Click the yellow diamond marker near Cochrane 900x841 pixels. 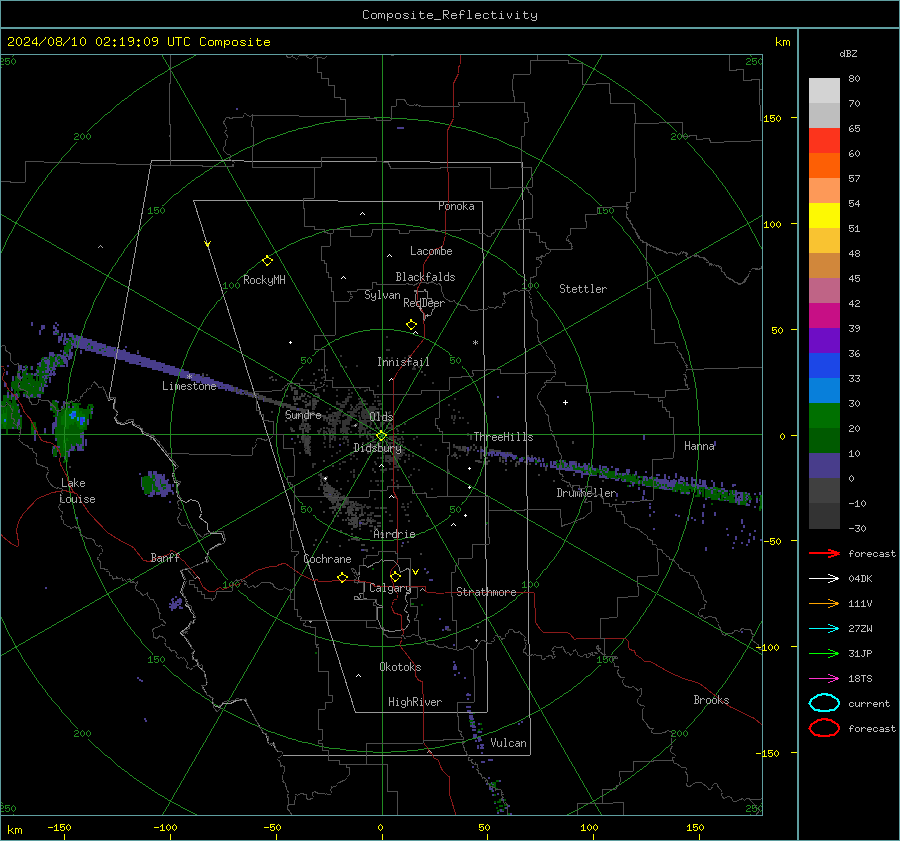(343, 577)
